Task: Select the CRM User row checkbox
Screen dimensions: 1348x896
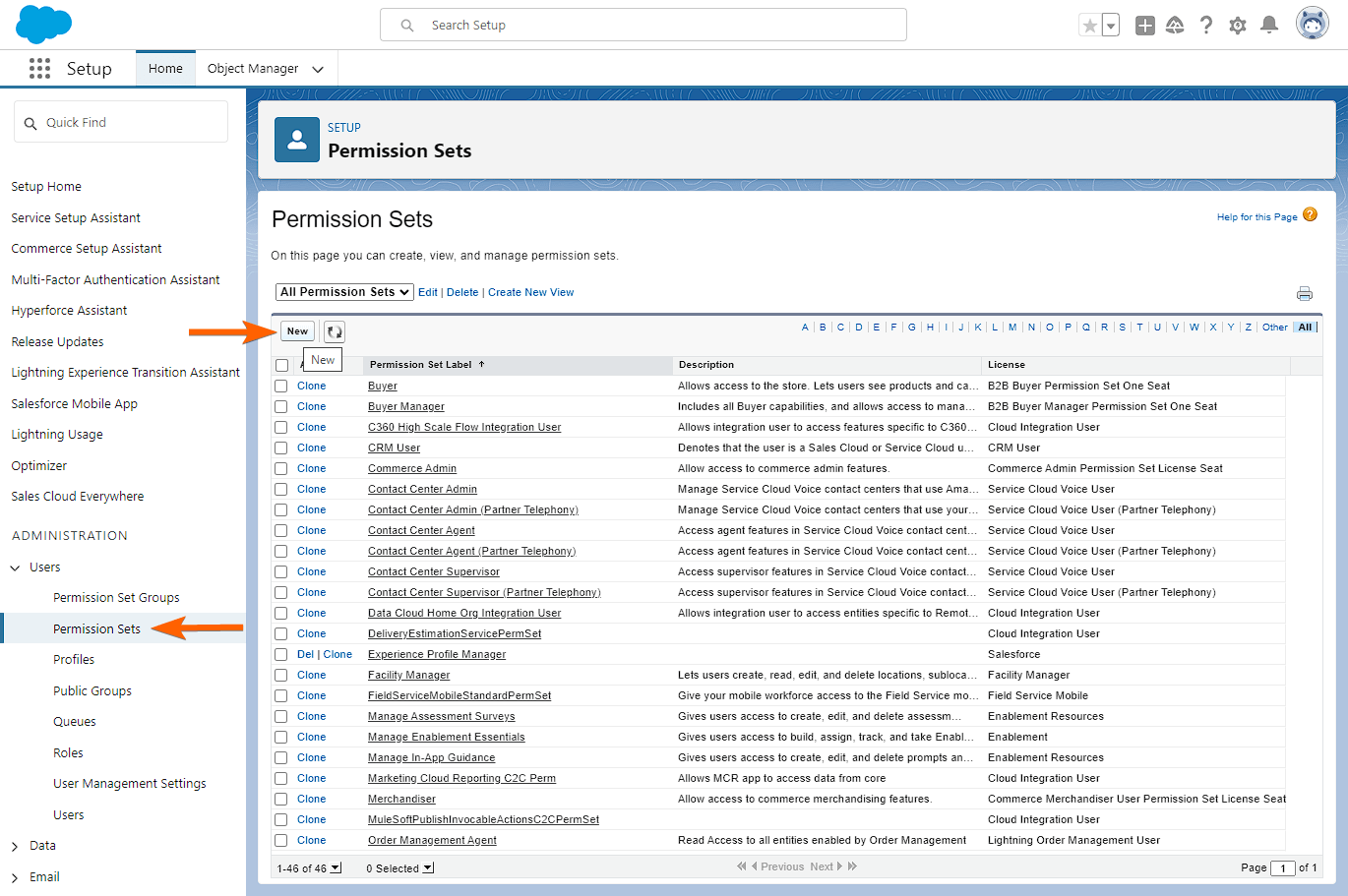Action: (281, 448)
